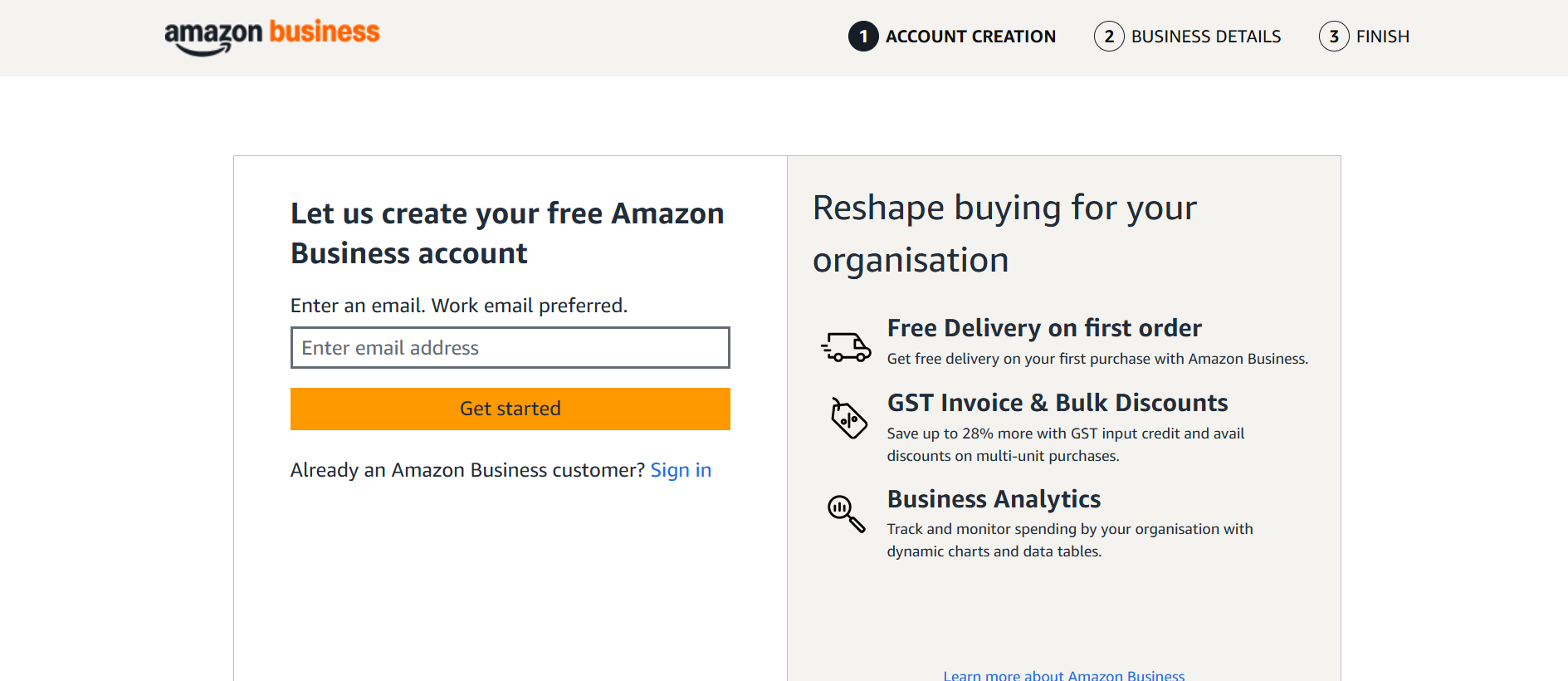
Task: Open the Sign in link
Action: tap(681, 470)
